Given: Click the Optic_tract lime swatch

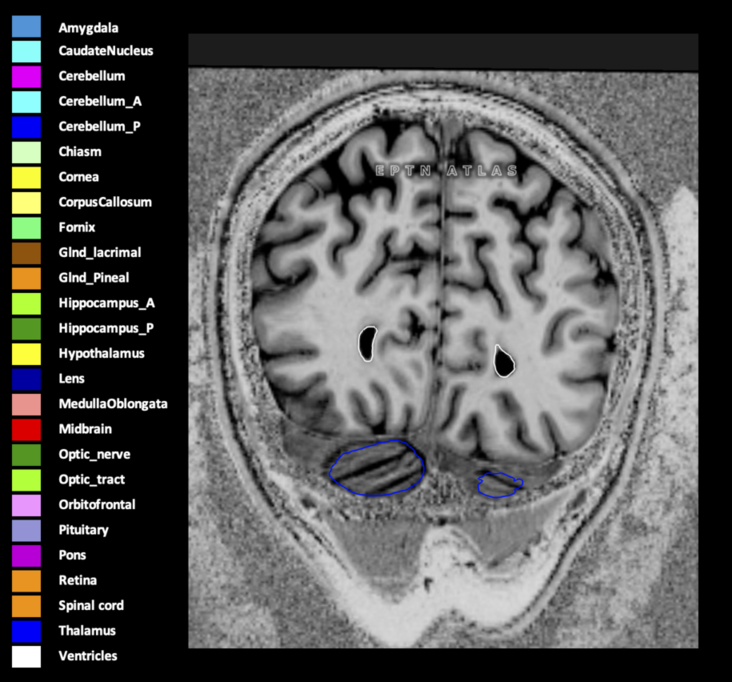Looking at the screenshot, I should pyautogui.click(x=26, y=480).
